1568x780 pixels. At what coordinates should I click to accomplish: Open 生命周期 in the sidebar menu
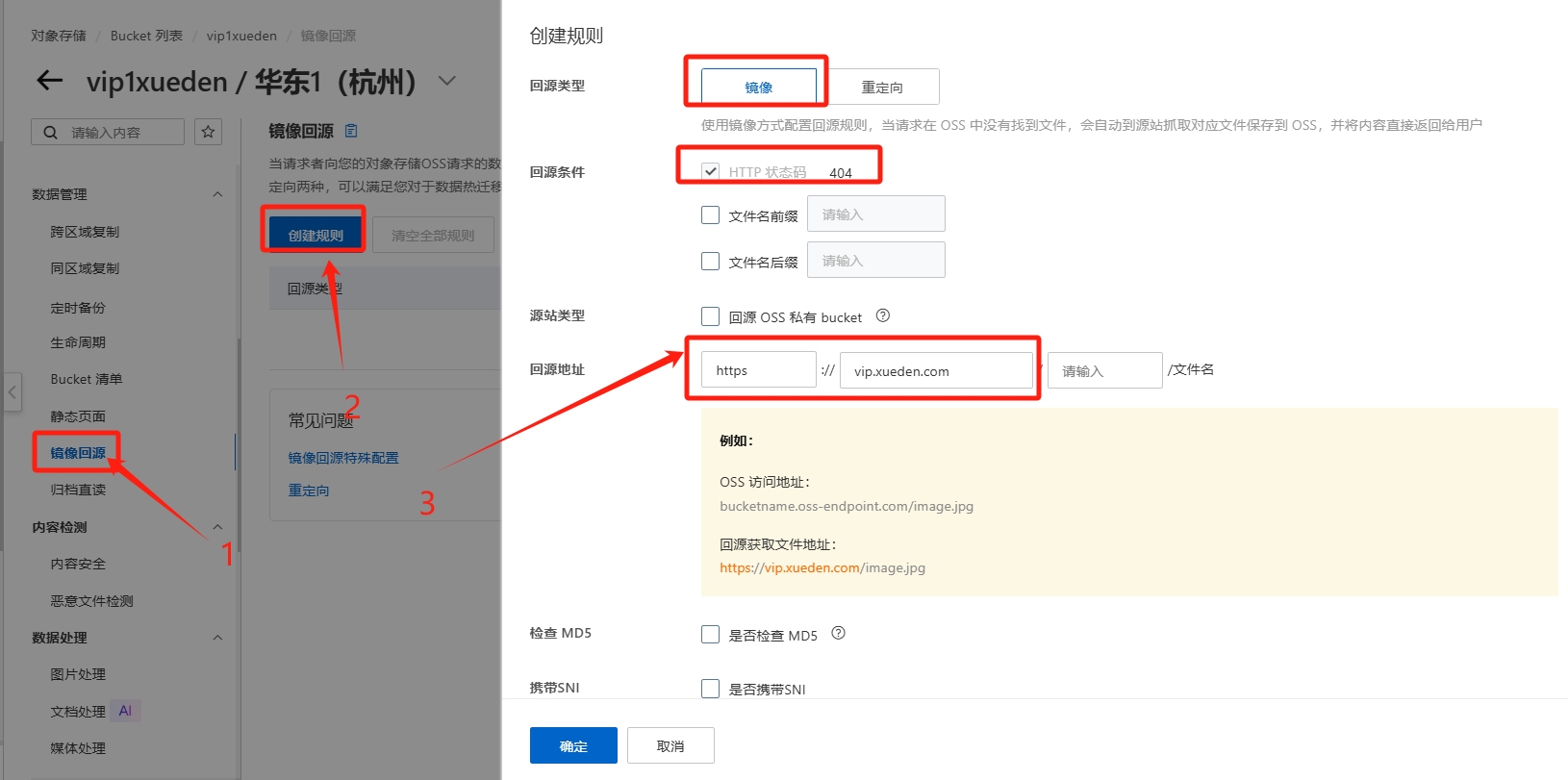click(78, 343)
